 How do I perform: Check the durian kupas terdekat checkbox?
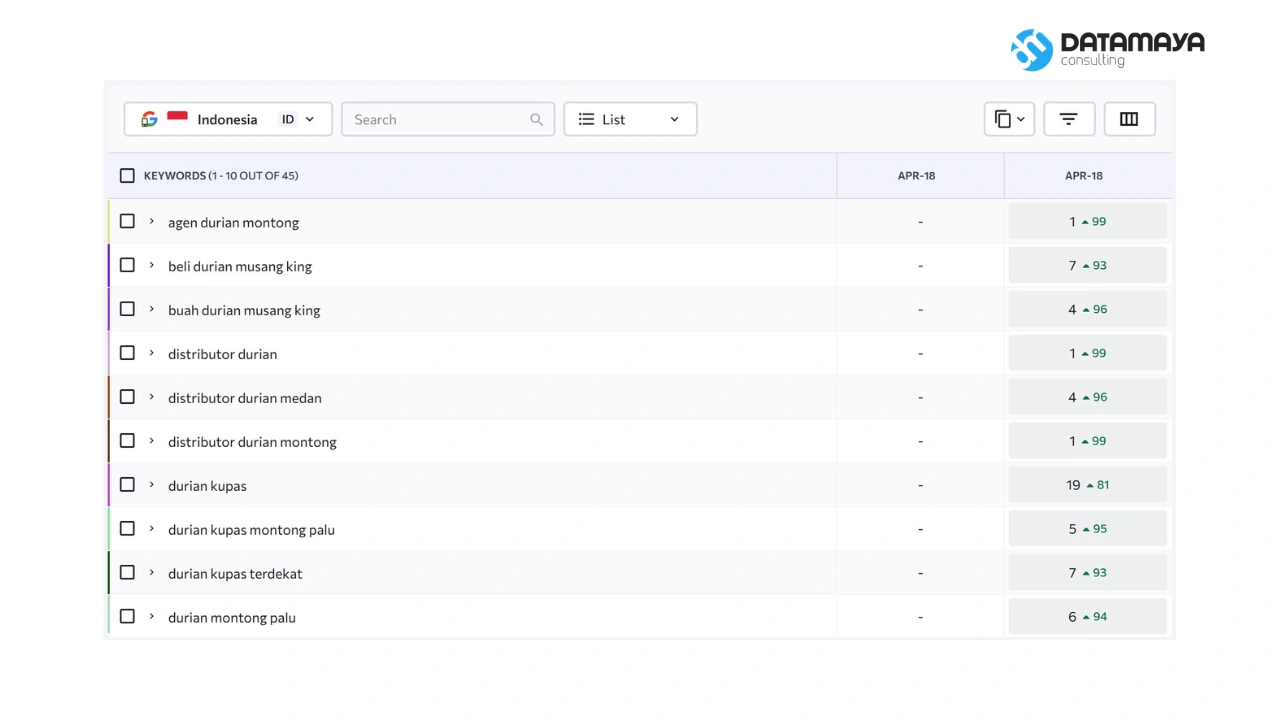[x=127, y=573]
